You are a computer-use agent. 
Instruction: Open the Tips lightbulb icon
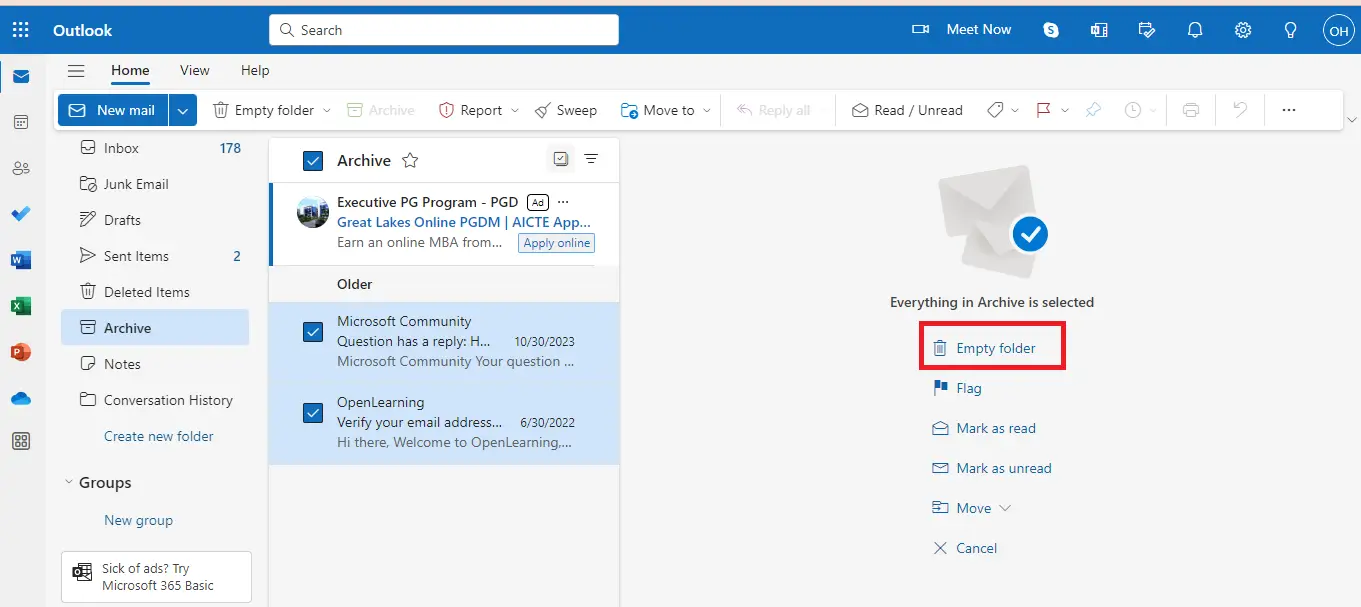click(x=1291, y=30)
